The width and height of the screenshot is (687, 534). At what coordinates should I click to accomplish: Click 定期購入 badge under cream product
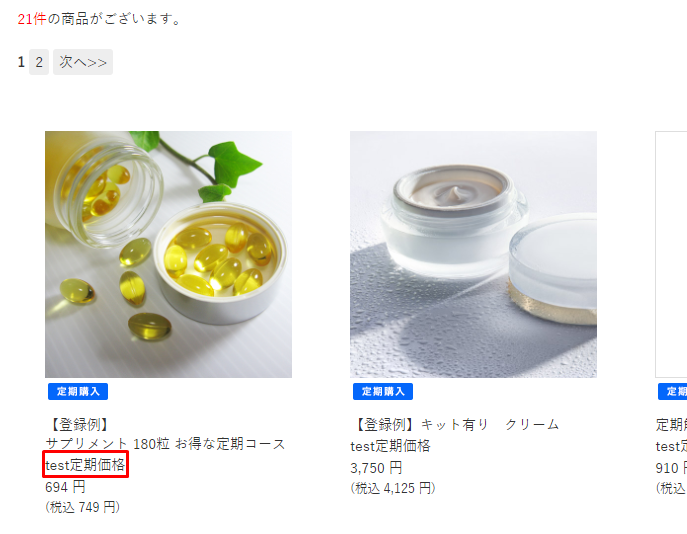383,391
